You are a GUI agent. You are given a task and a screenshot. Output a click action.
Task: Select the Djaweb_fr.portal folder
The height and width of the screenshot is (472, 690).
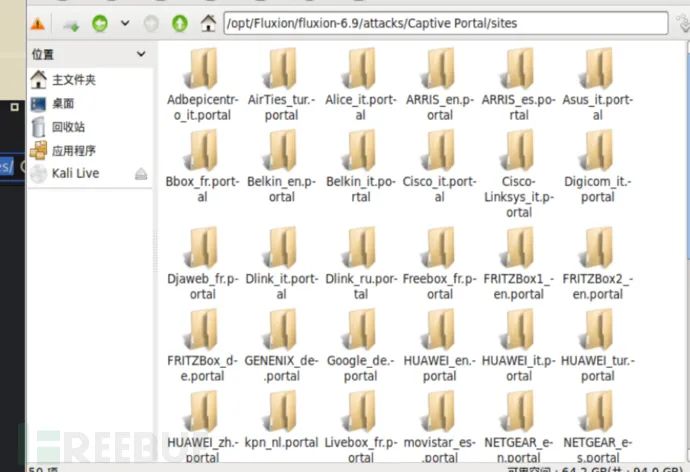click(202, 264)
